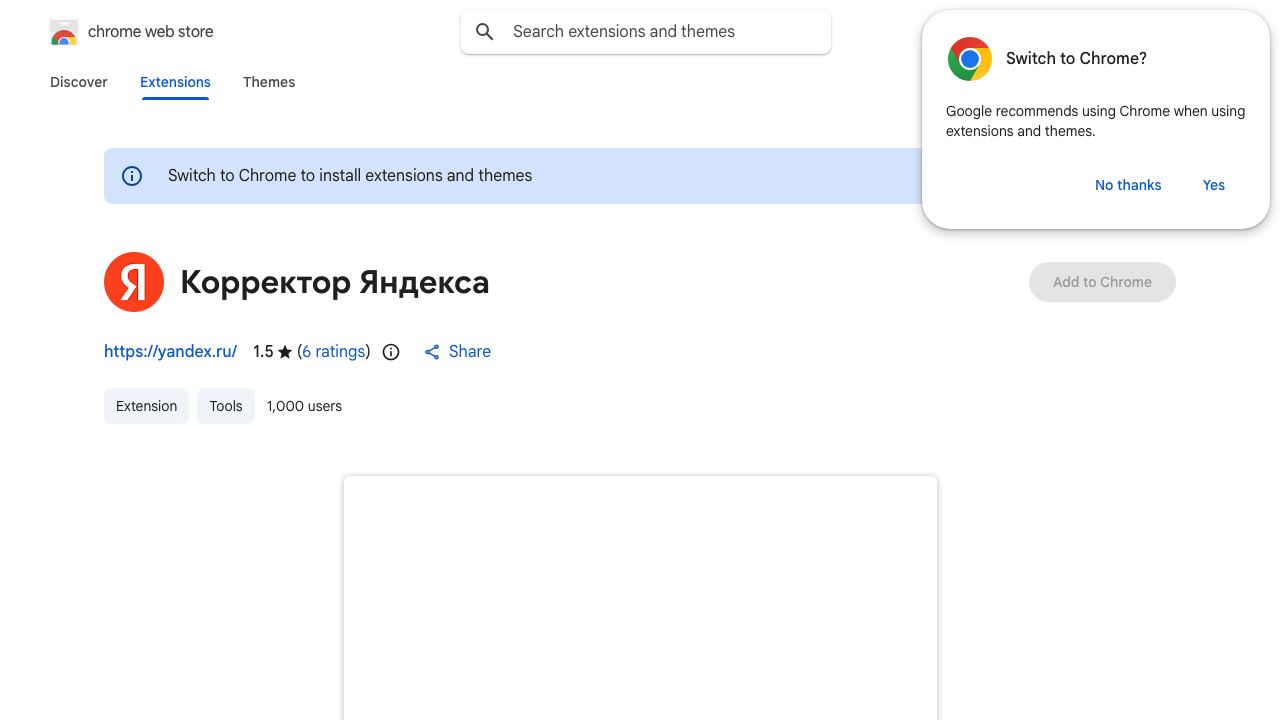Click the Chrome Web Store logo icon
Image resolution: width=1280 pixels, height=720 pixels.
[x=64, y=32]
